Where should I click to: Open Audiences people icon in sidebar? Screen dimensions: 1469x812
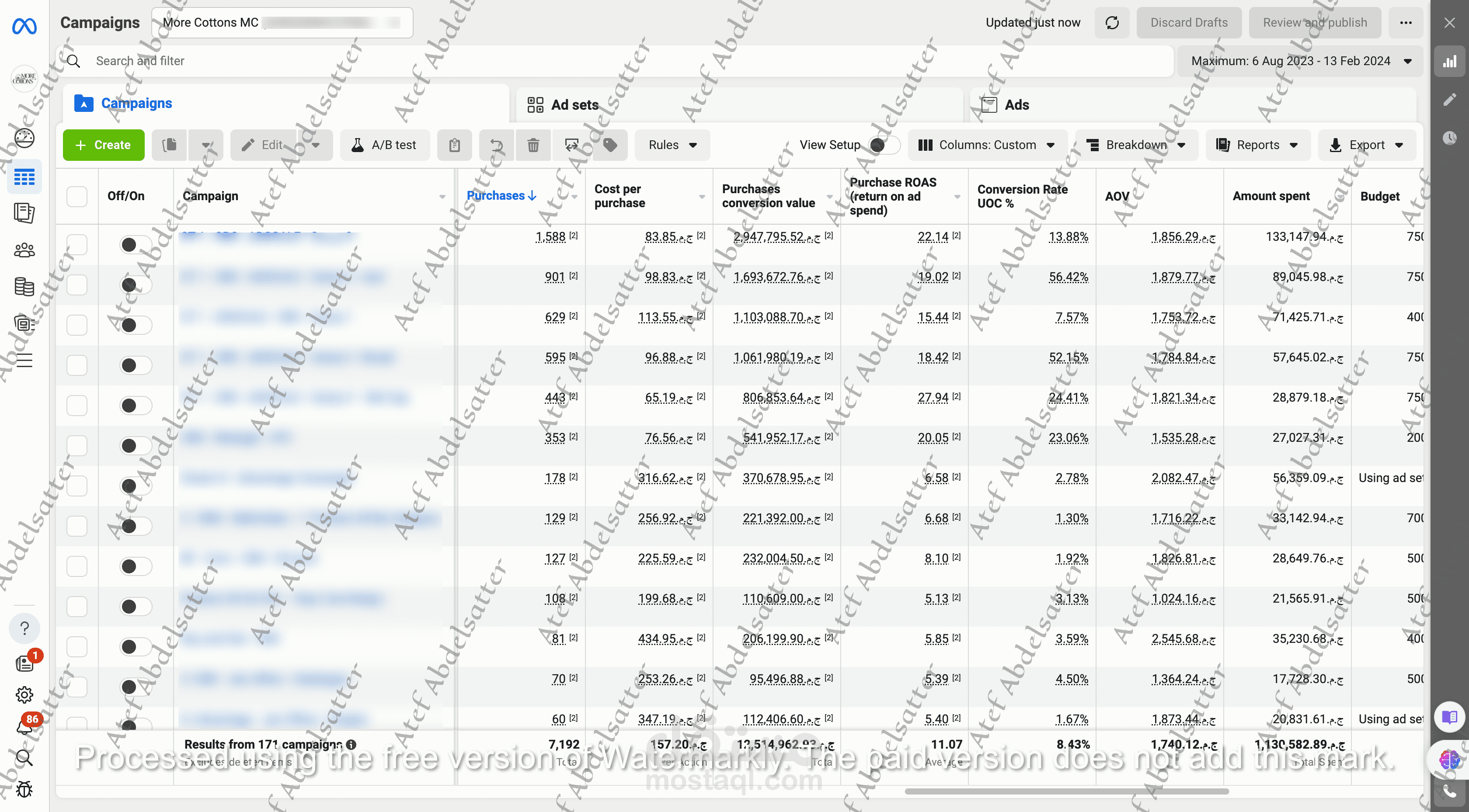coord(24,250)
